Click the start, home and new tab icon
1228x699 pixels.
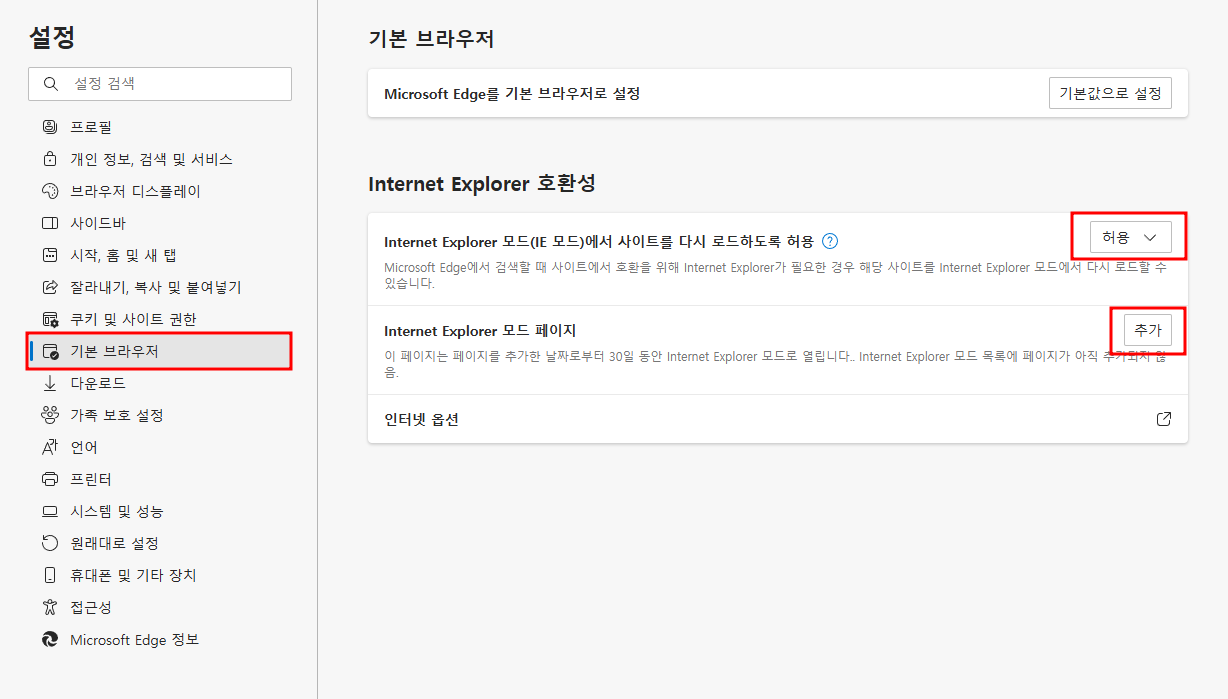(x=50, y=255)
